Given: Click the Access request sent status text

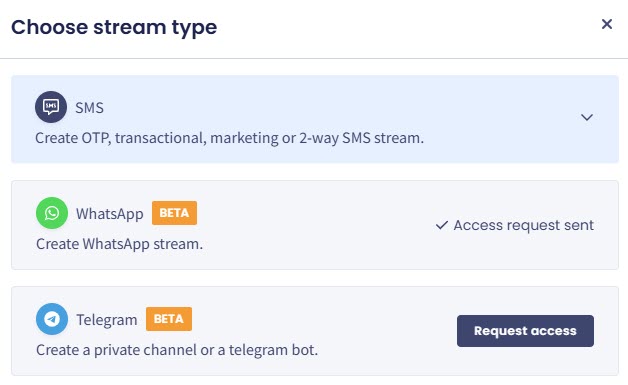Looking at the screenshot, I should coord(523,225).
